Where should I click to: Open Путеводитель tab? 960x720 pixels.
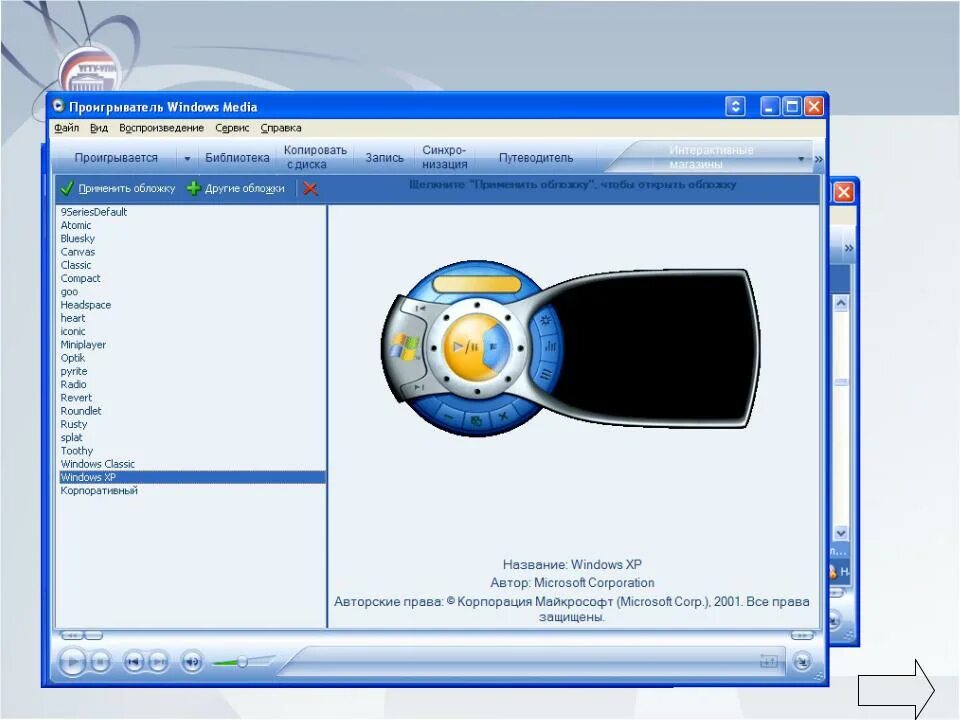coord(536,157)
